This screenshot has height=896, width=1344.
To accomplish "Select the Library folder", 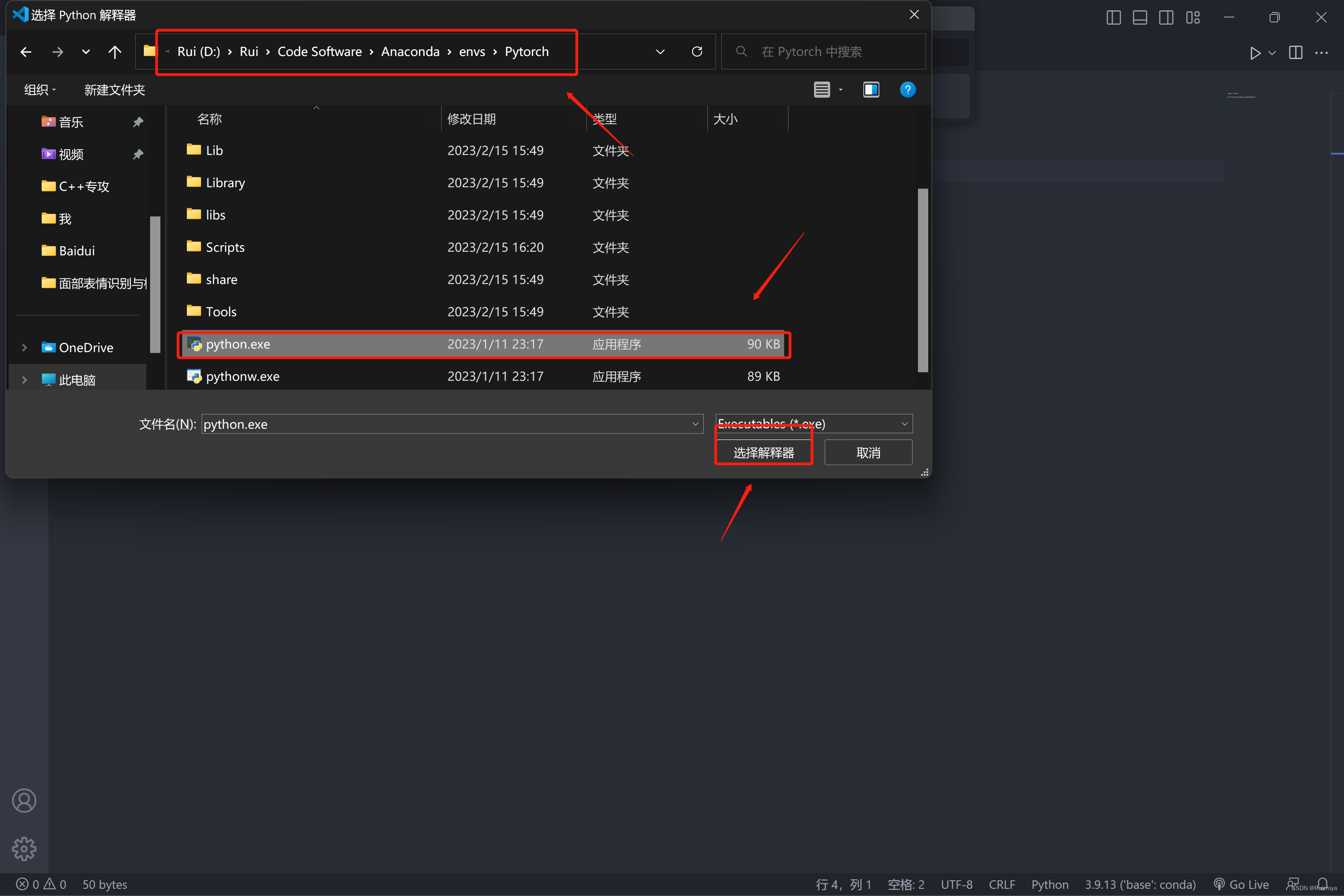I will click(483, 183).
